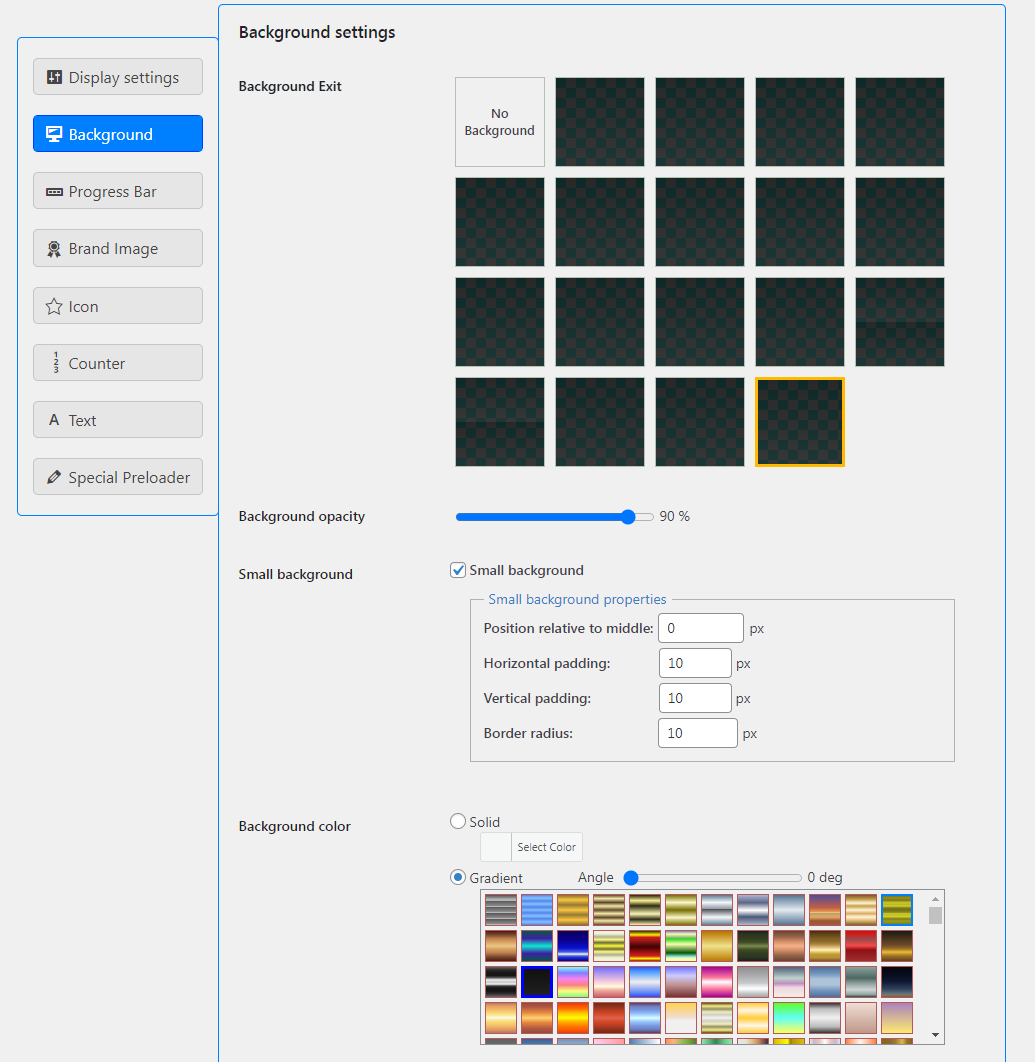
Task: Switch to the Background settings tab
Action: (117, 133)
